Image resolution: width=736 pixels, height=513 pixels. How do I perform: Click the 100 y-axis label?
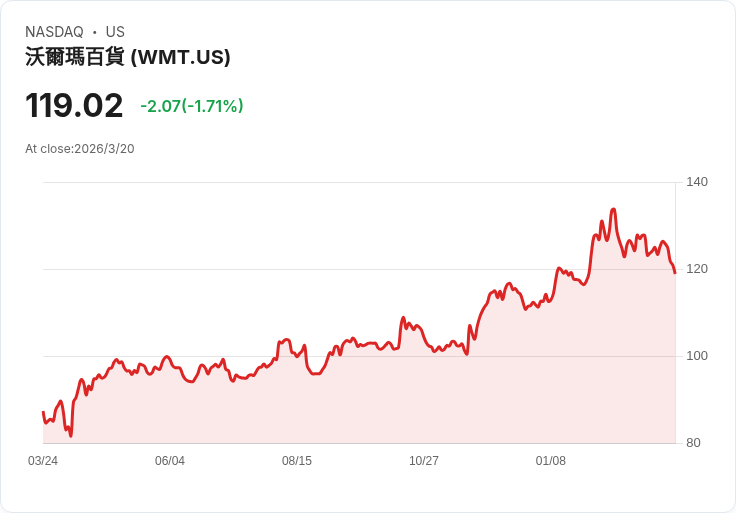[x=697, y=356]
